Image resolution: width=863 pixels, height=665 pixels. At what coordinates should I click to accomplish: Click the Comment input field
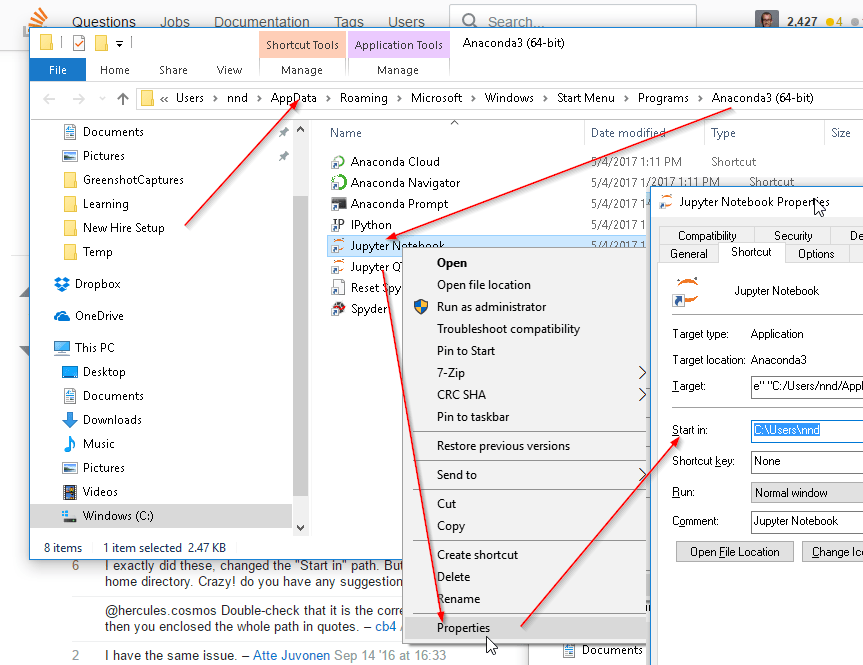click(x=807, y=521)
